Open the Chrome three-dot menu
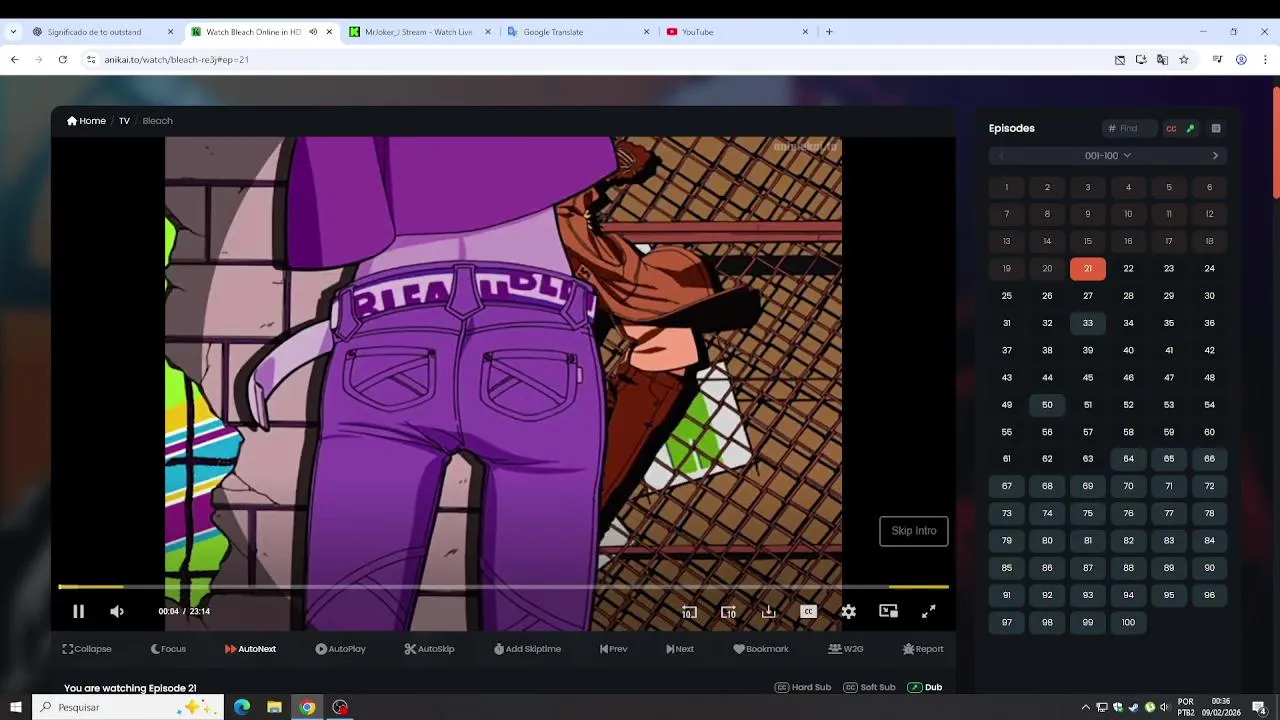 [1263, 60]
